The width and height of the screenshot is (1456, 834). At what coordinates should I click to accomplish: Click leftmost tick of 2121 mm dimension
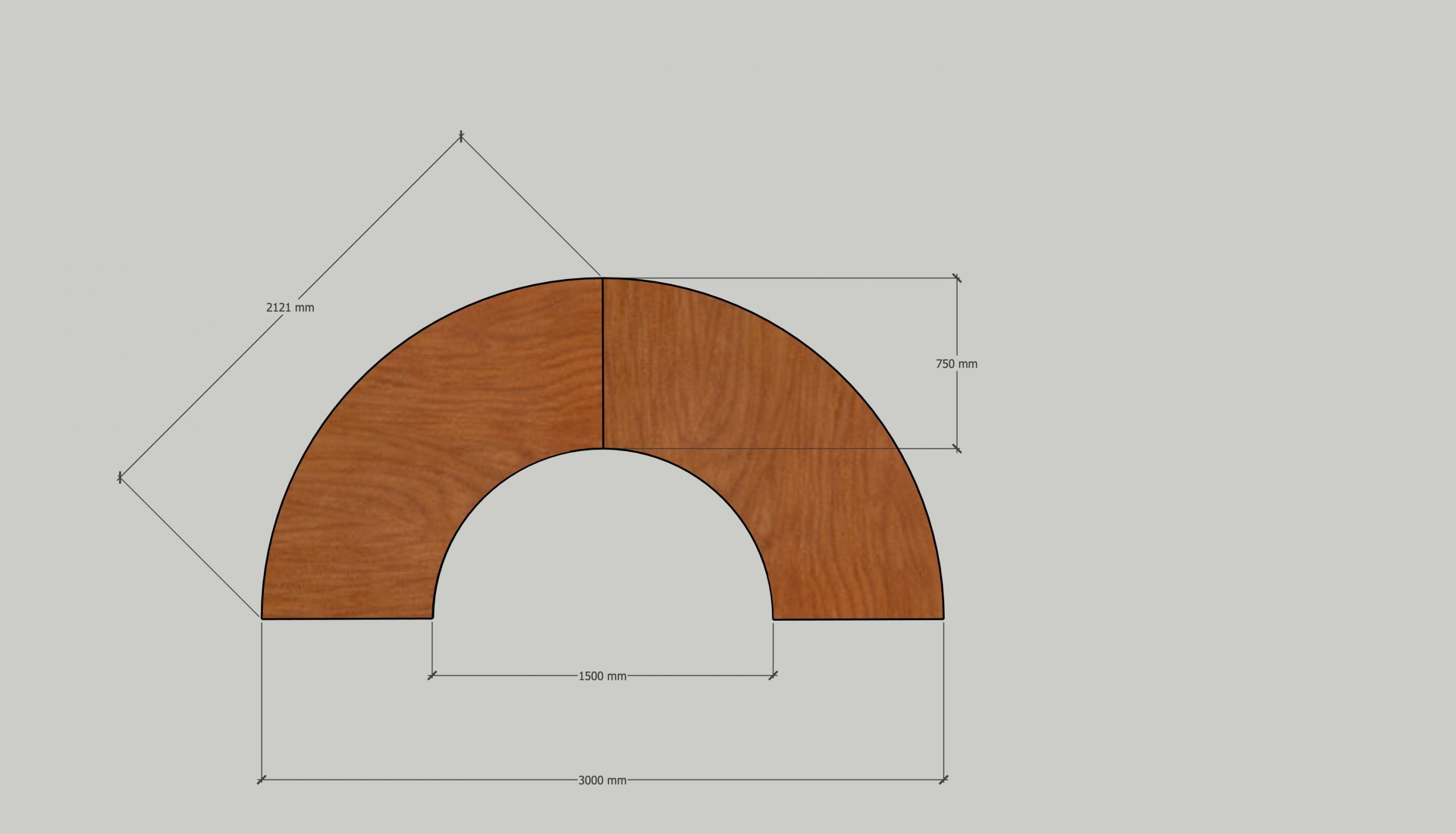[119, 477]
